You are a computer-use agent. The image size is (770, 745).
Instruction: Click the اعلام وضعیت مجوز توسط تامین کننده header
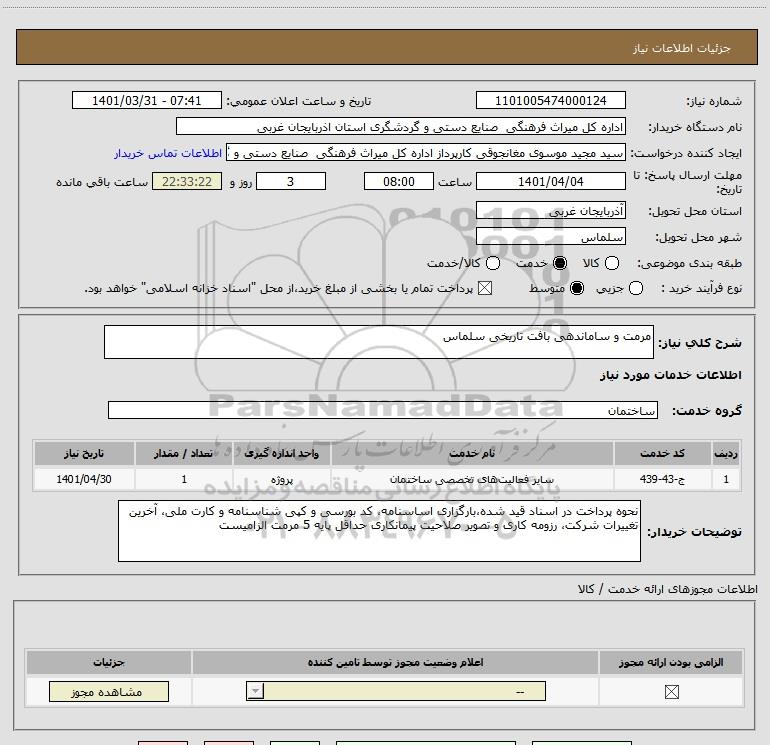tap(395, 662)
